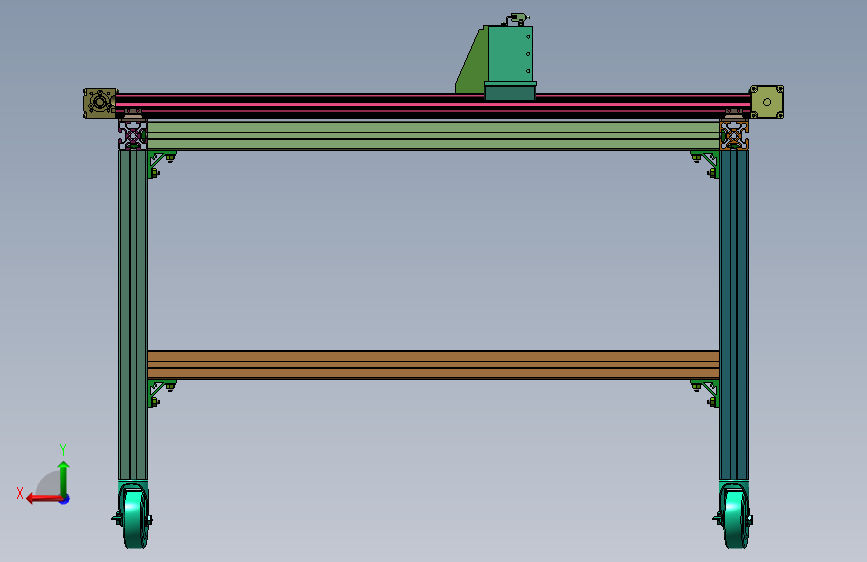Click the blue Z axis dot of triad
The height and width of the screenshot is (562, 867).
pyautogui.click(x=65, y=500)
